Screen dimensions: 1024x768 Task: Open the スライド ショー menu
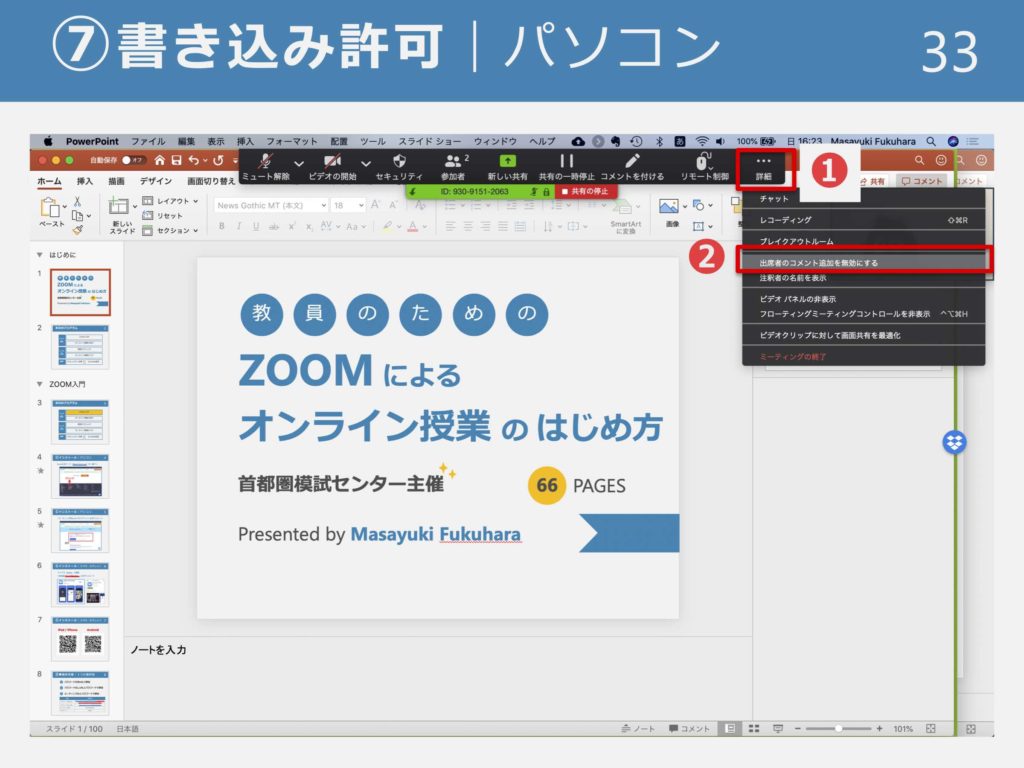pos(430,141)
